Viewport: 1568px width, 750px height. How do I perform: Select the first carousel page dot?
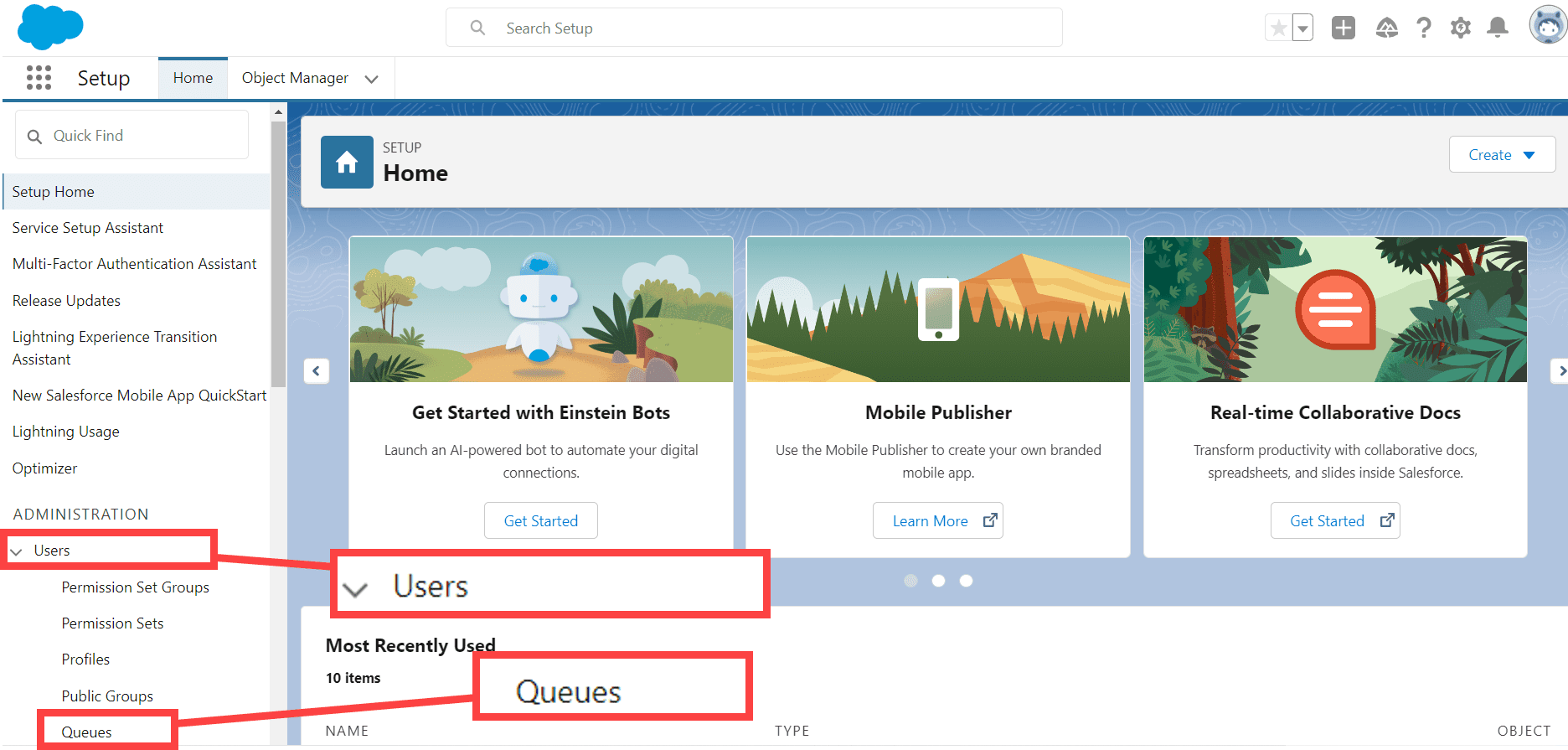(x=911, y=581)
